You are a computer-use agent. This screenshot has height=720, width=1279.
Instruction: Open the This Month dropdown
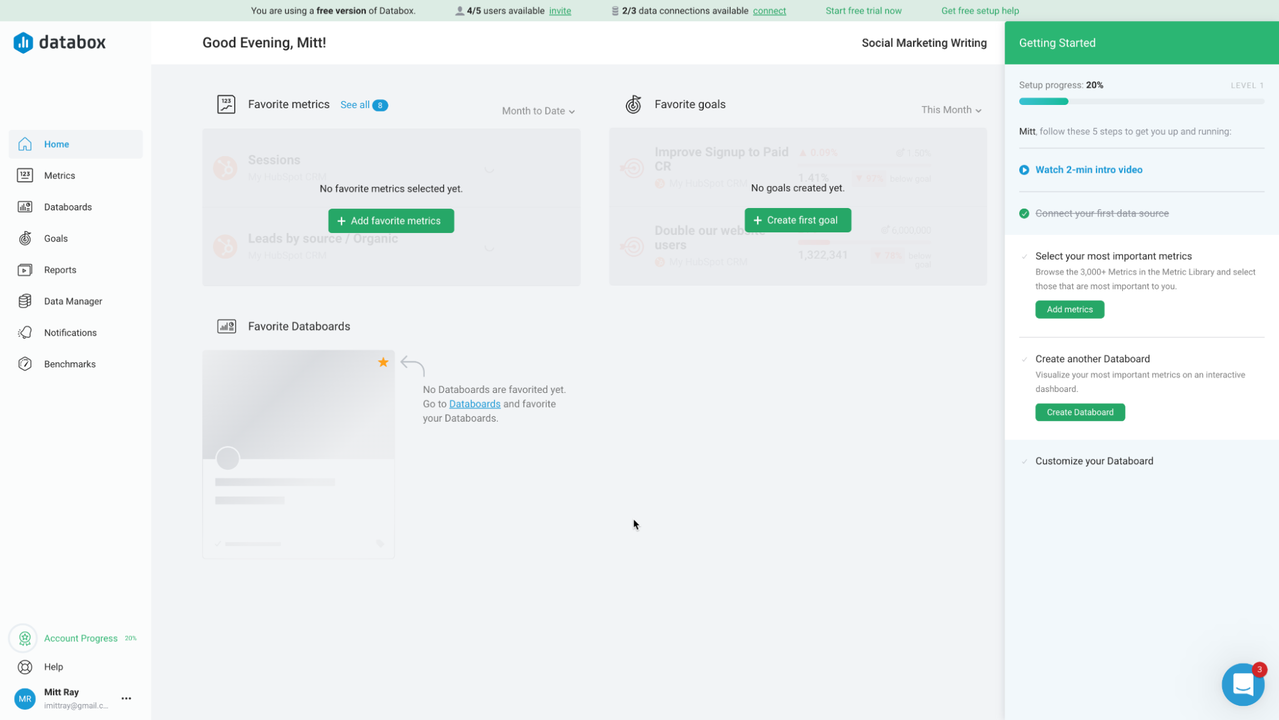click(x=949, y=109)
